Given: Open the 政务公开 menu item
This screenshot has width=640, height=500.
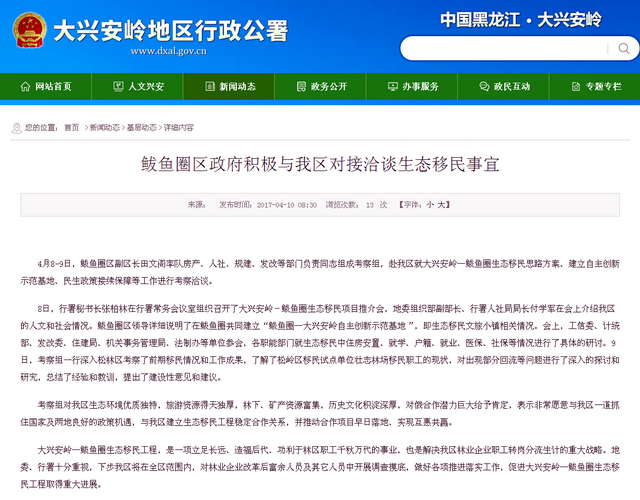Looking at the screenshot, I should pos(320,87).
